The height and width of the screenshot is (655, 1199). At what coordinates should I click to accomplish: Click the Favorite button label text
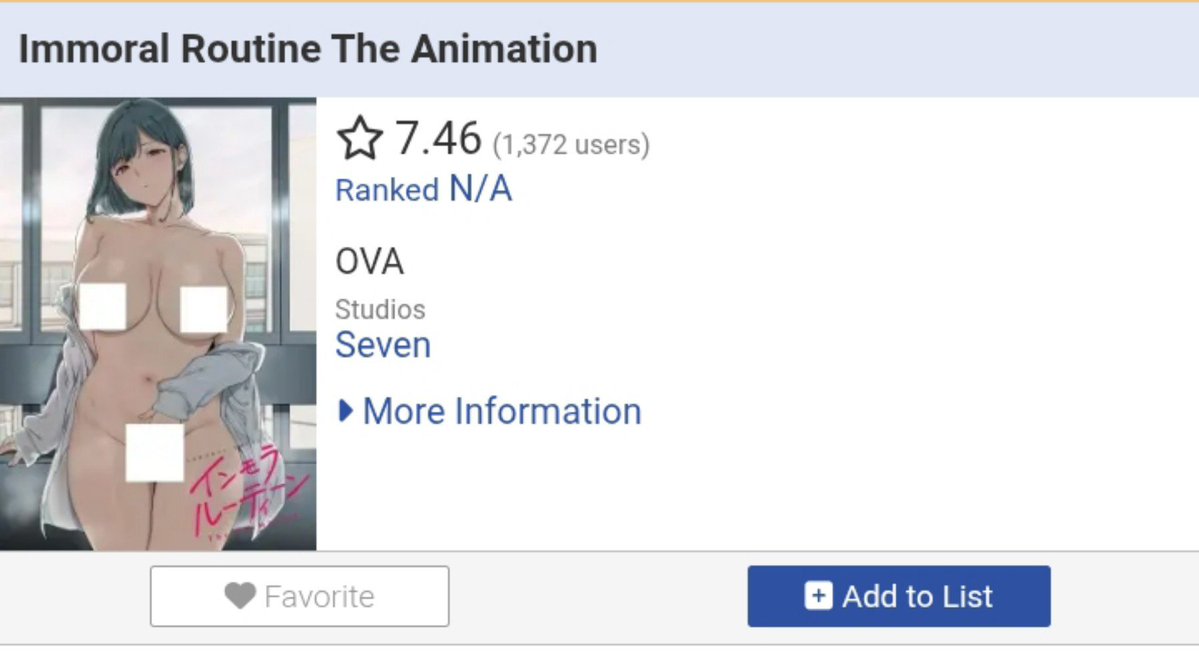(319, 596)
